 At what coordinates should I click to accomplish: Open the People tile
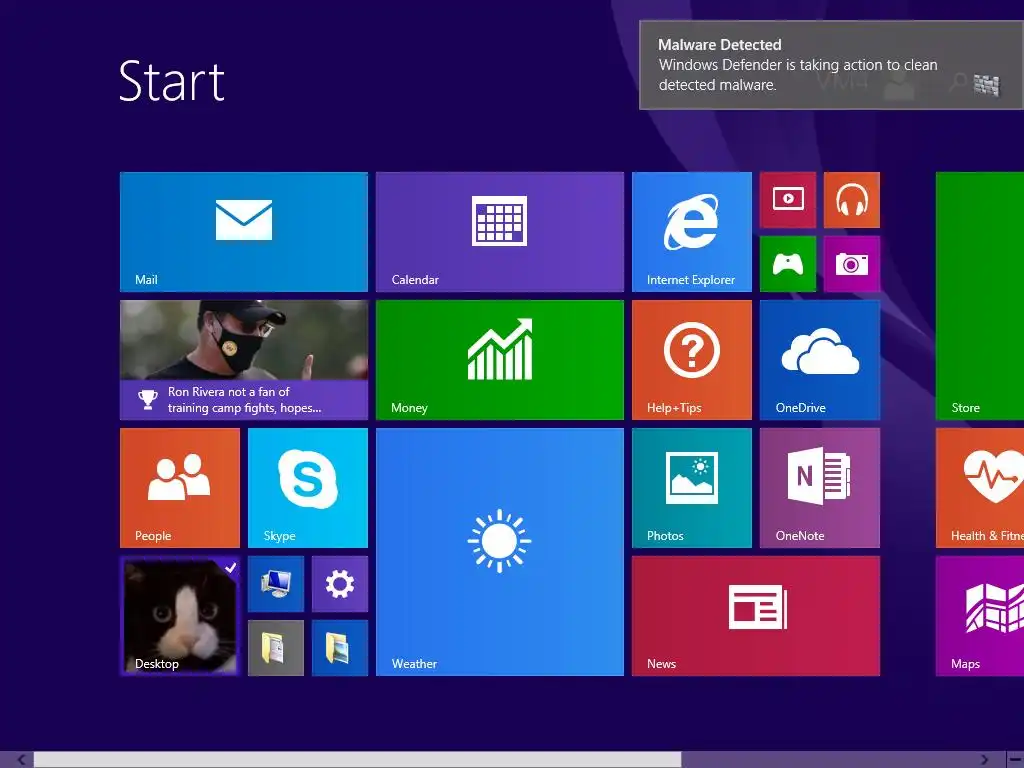[180, 488]
